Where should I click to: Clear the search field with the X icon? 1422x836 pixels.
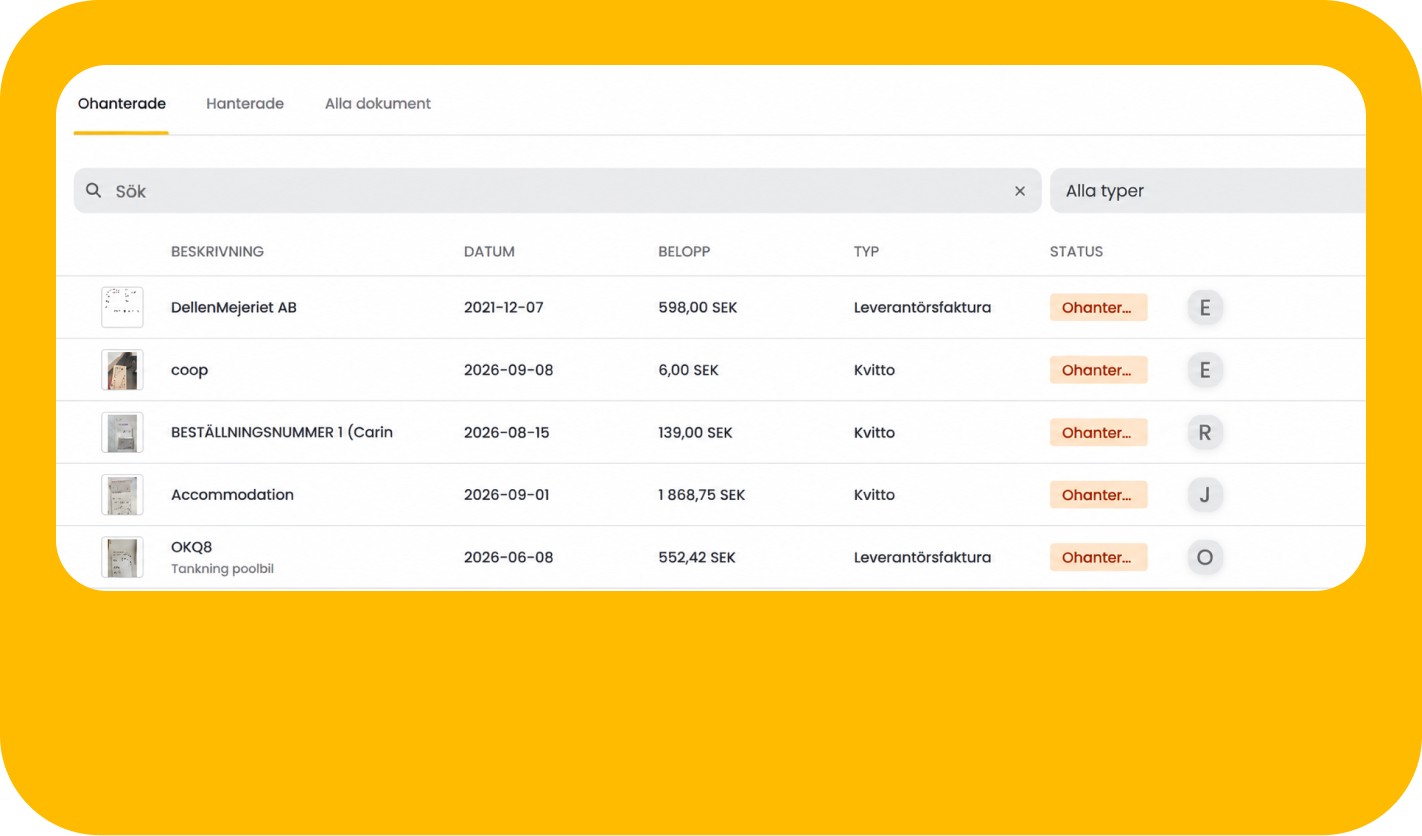click(1020, 191)
